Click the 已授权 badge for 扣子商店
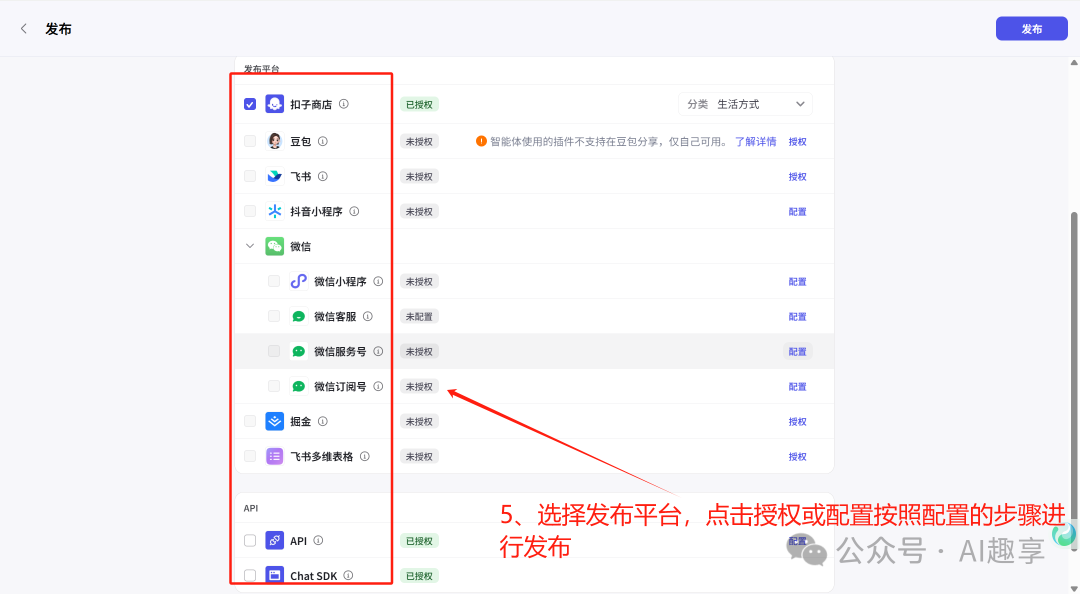This screenshot has width=1080, height=594. tap(419, 104)
